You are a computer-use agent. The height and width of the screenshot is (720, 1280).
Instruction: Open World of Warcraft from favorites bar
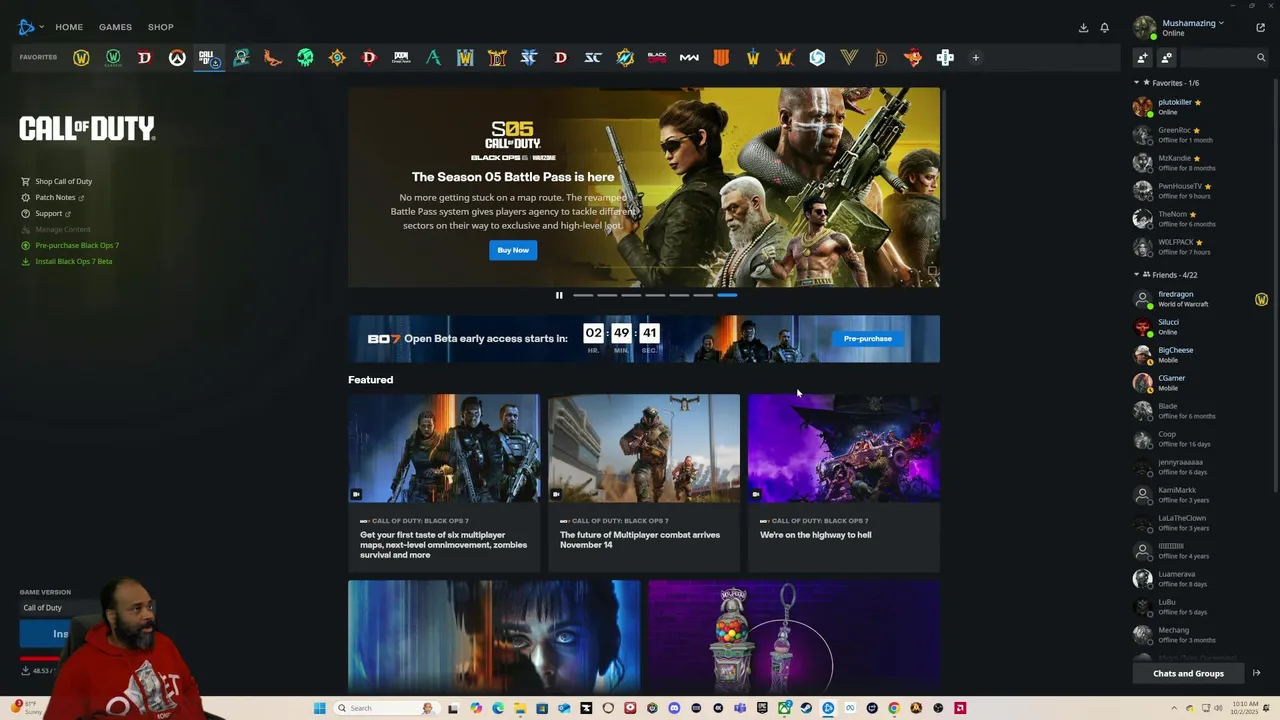(x=81, y=58)
